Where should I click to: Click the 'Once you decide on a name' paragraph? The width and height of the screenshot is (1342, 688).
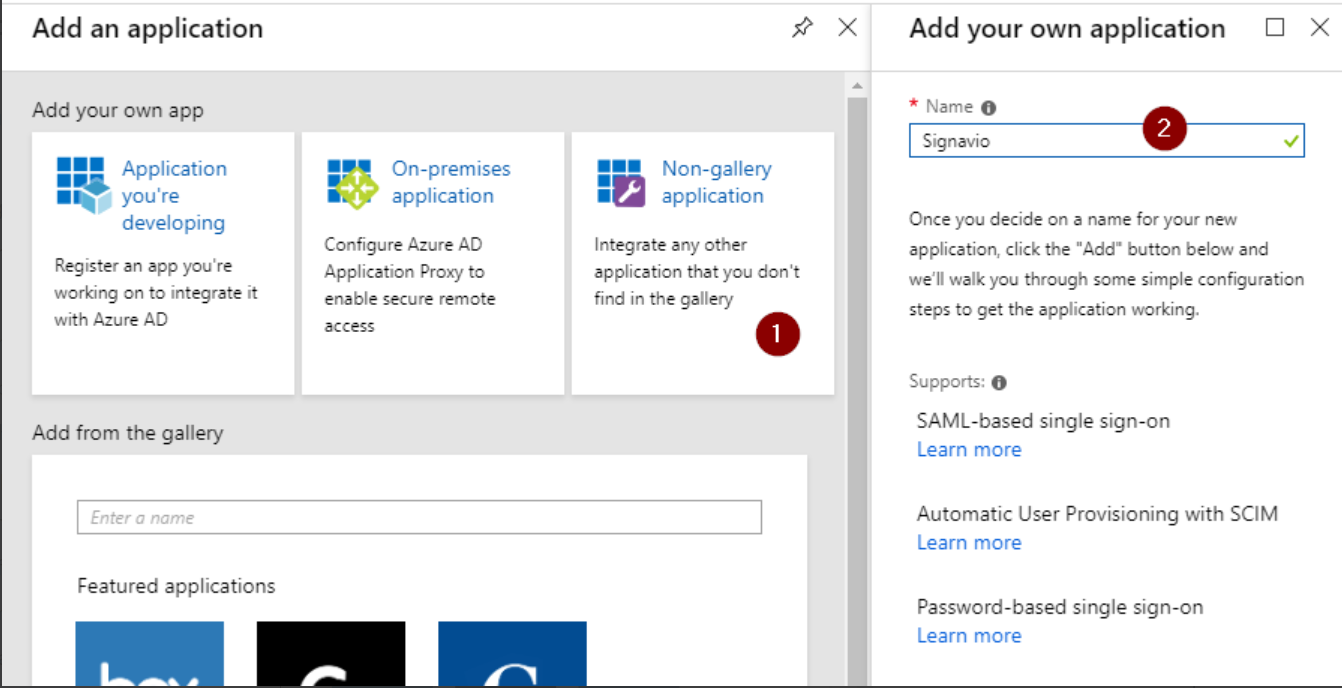1106,264
